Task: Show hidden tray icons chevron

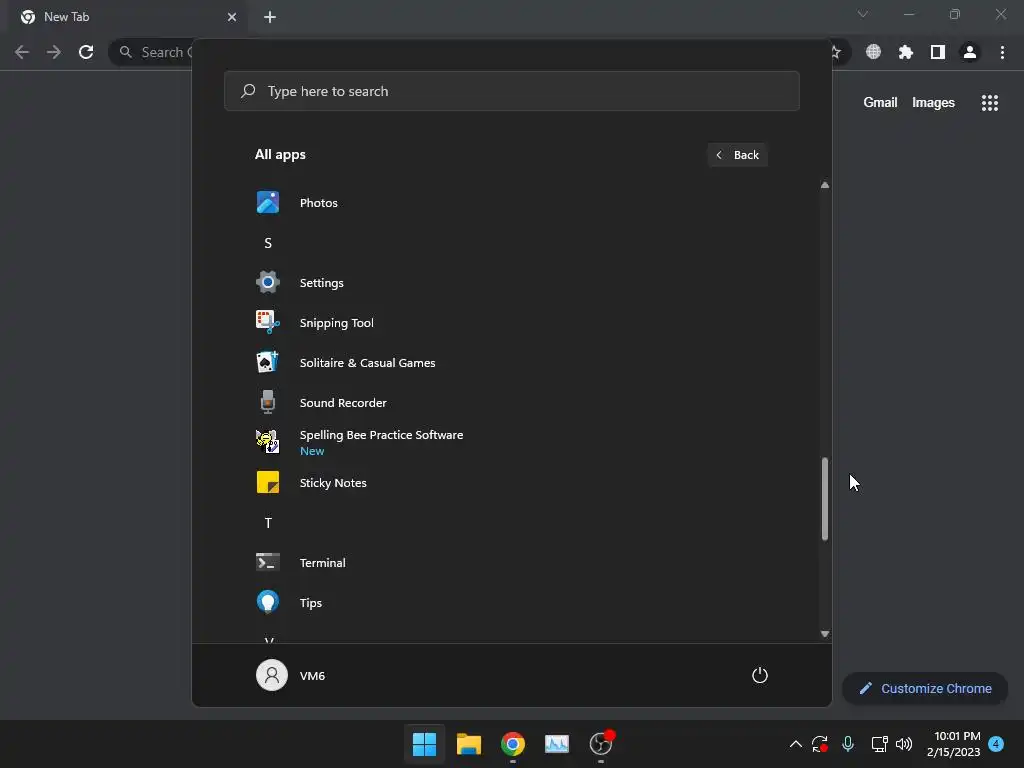Action: coord(795,743)
